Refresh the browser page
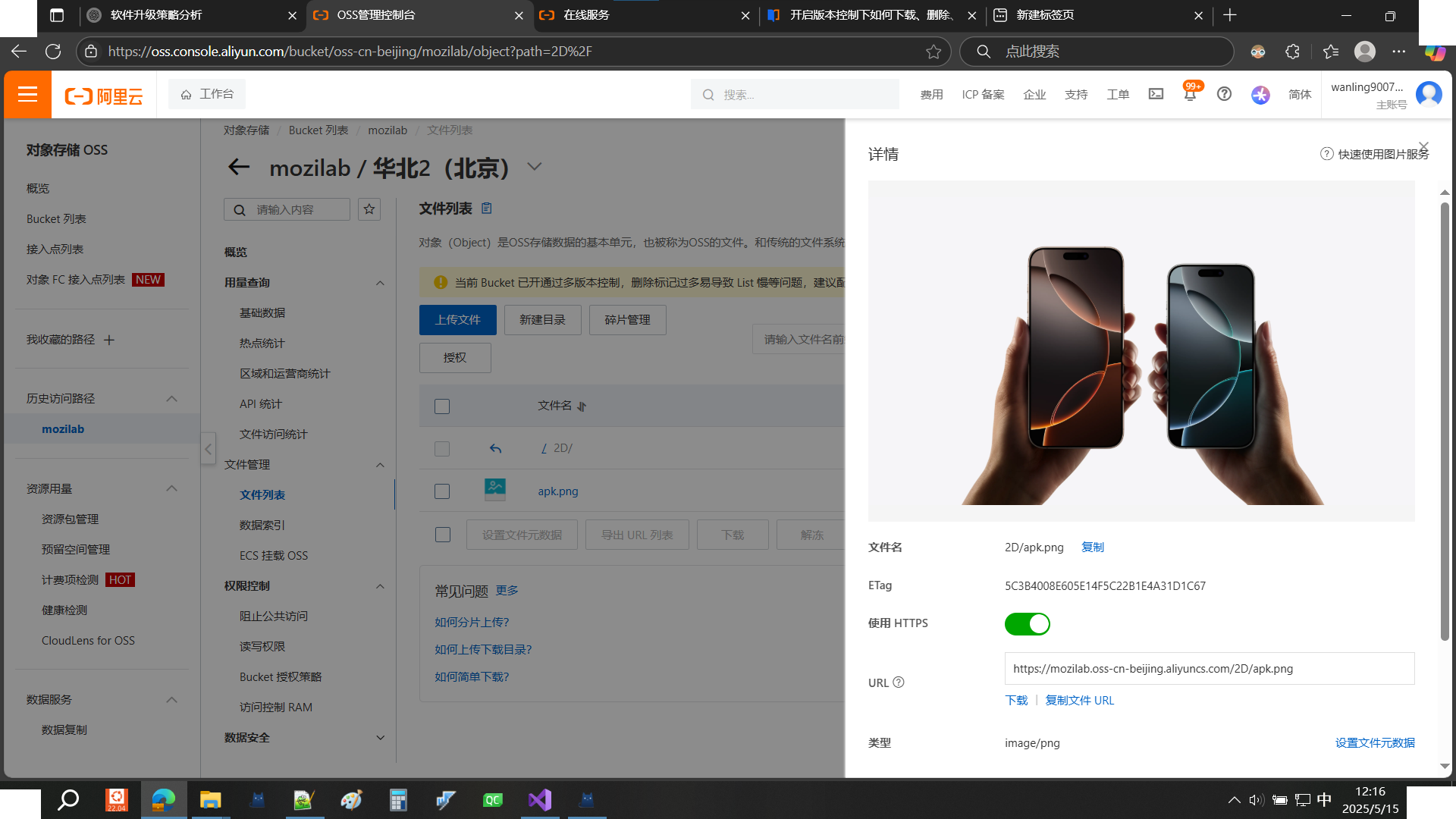The width and height of the screenshot is (1456, 819). (x=53, y=52)
